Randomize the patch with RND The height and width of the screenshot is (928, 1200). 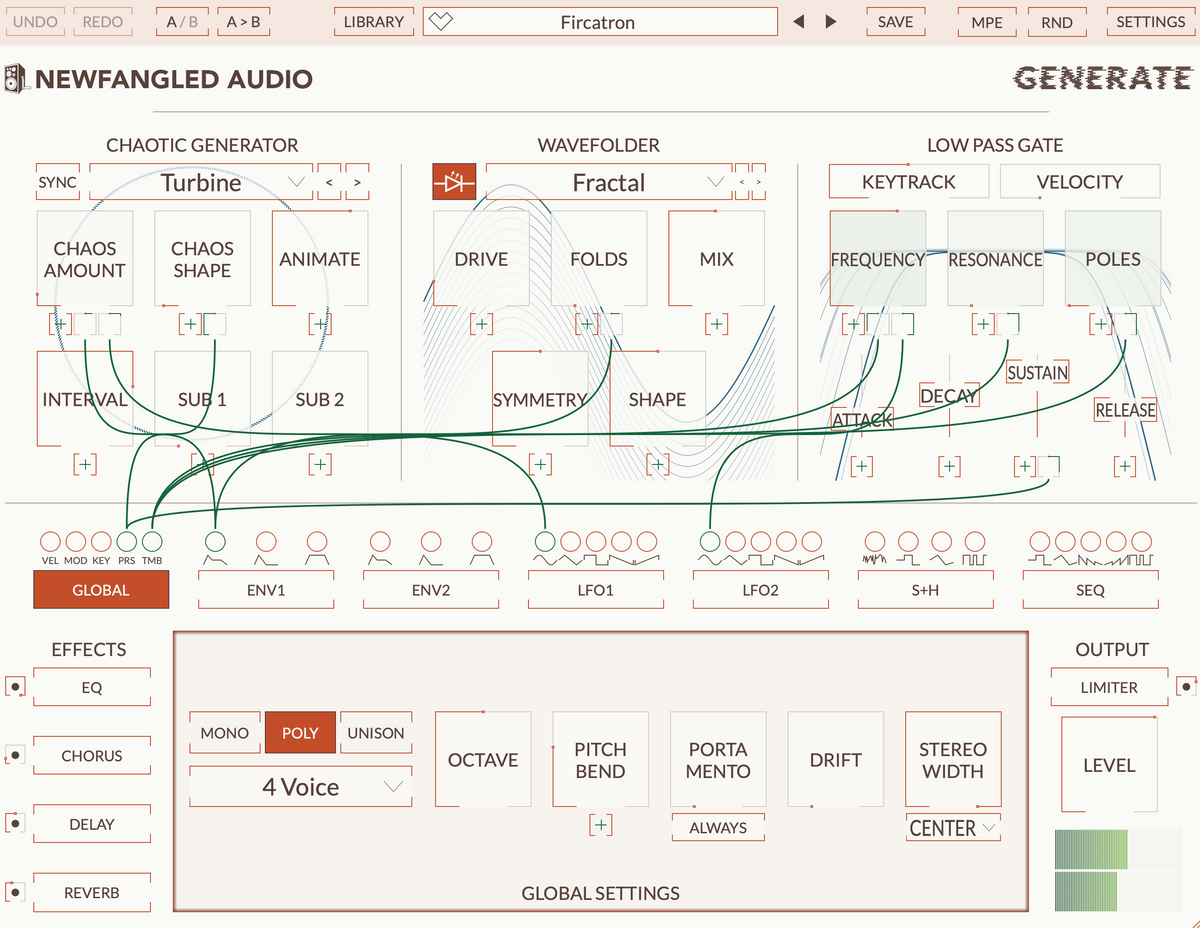point(1057,21)
